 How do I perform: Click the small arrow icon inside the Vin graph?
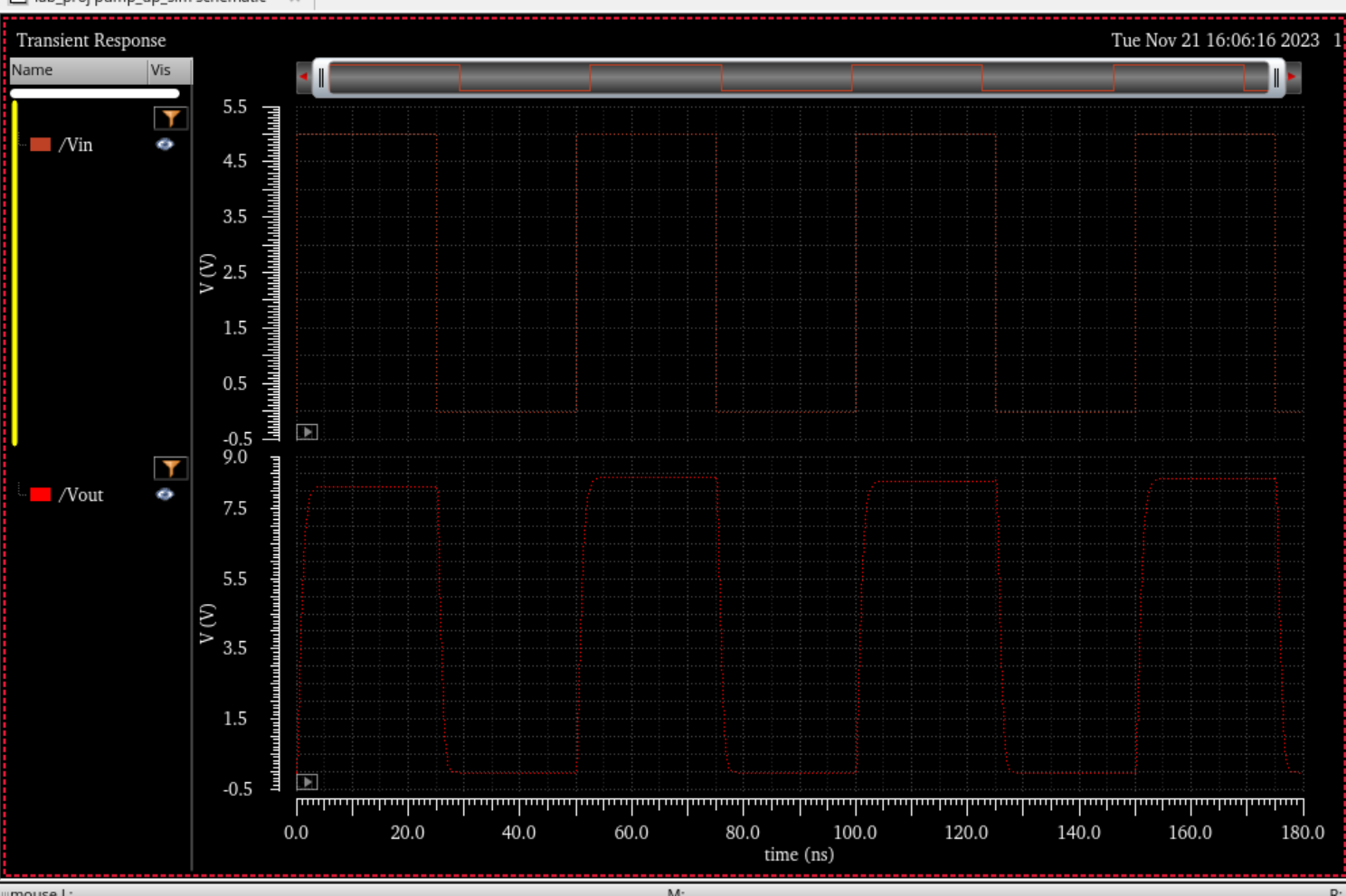tap(307, 431)
